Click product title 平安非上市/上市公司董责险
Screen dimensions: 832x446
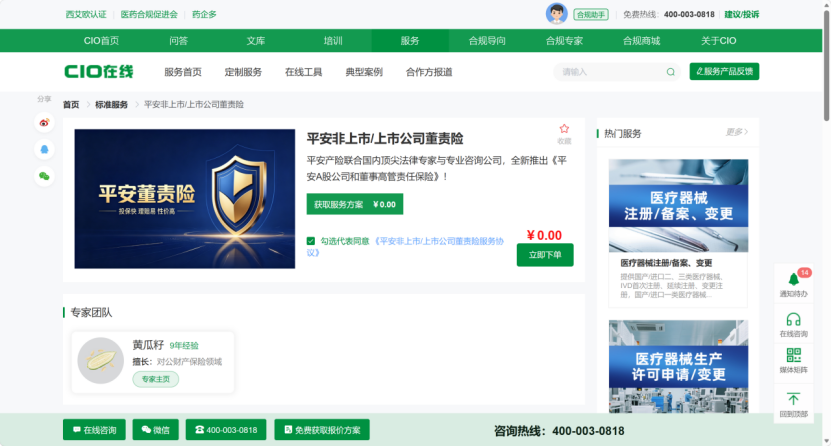coord(385,139)
